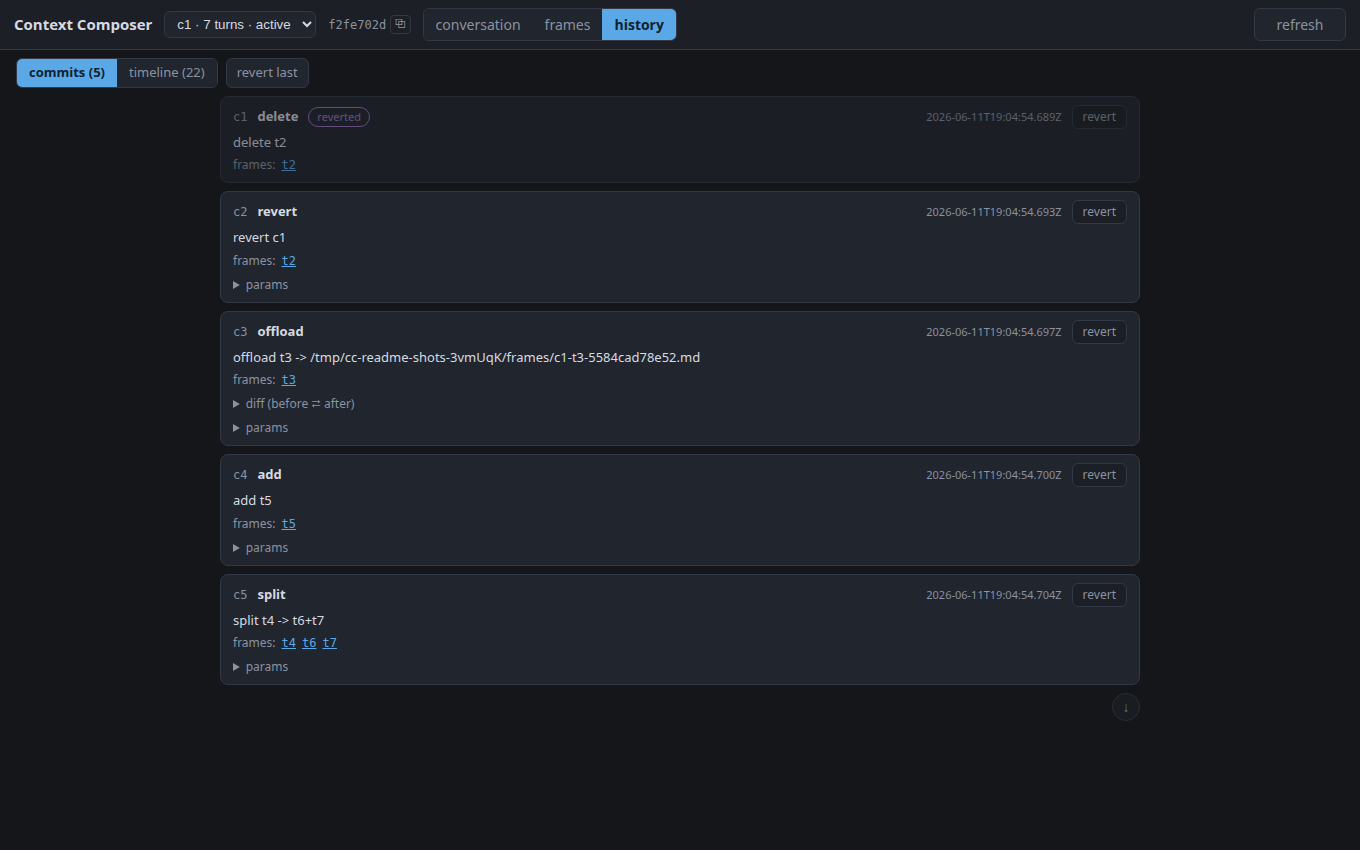Expand params in the c3 offload commit
Viewport: 1360px width, 850px height.
click(261, 428)
